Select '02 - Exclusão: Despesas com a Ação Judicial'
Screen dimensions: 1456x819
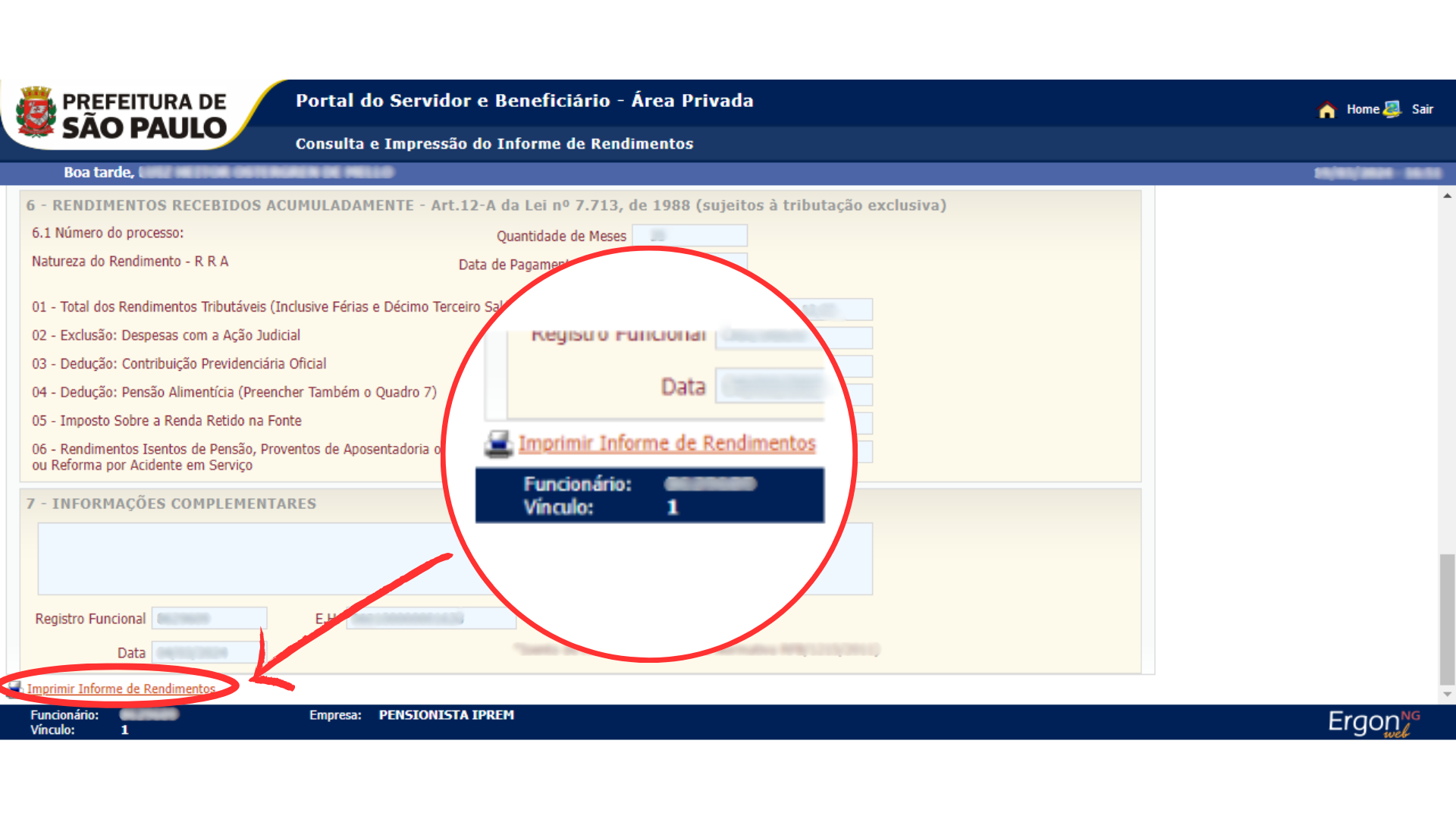point(166,335)
